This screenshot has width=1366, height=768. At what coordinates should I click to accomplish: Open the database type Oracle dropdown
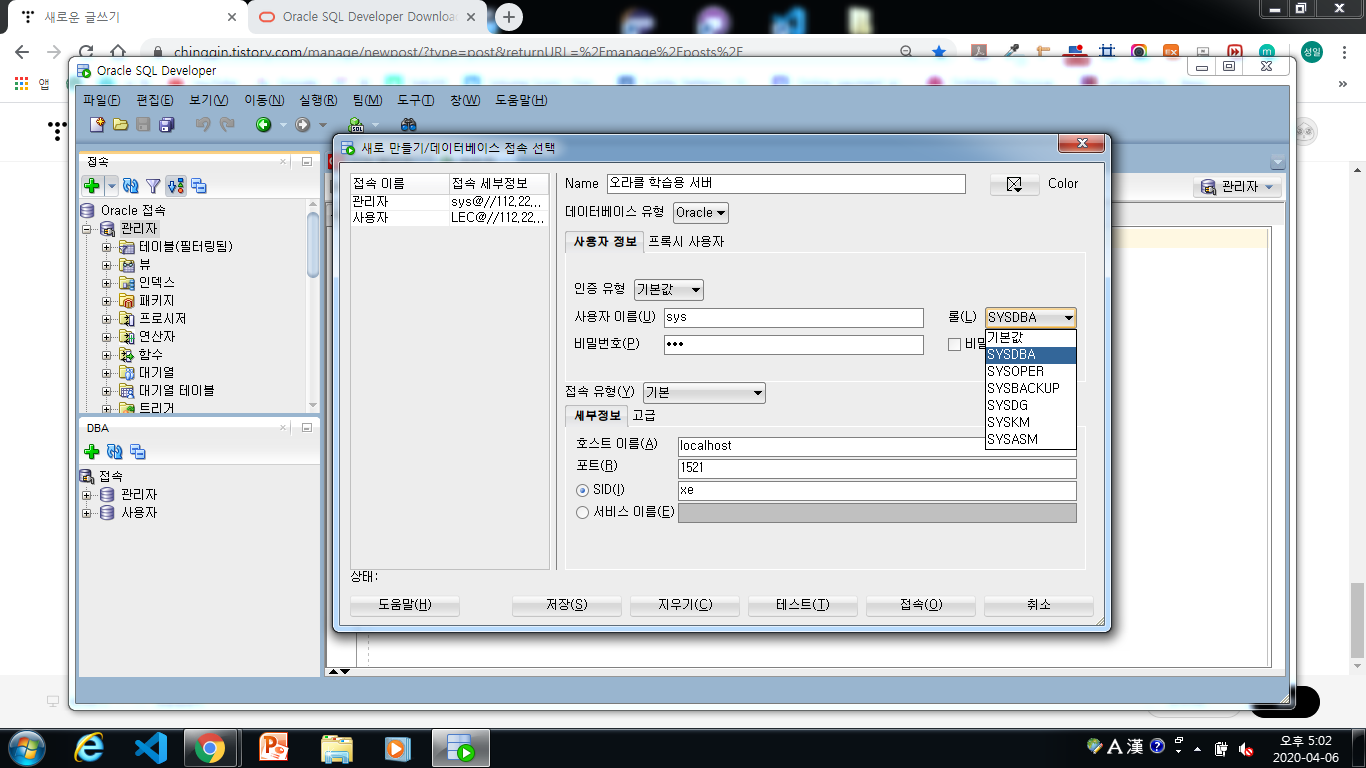pyautogui.click(x=701, y=213)
